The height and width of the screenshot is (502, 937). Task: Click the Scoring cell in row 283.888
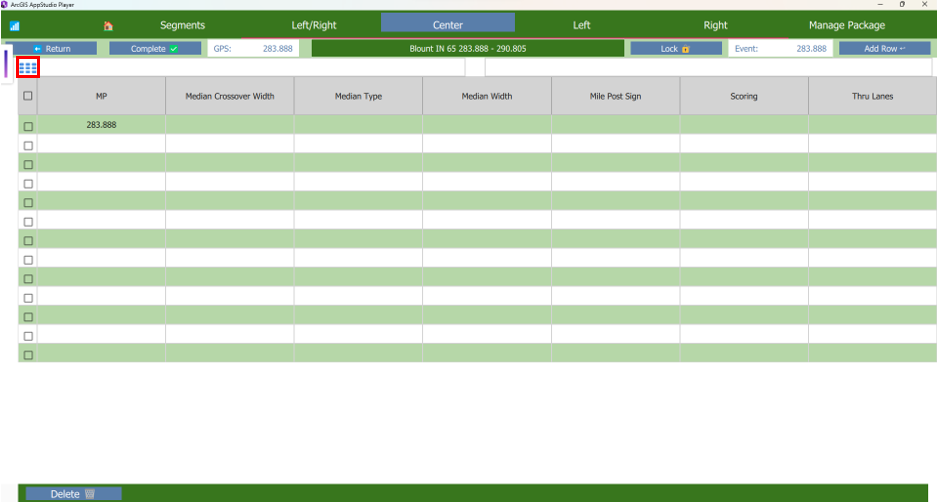(744, 124)
